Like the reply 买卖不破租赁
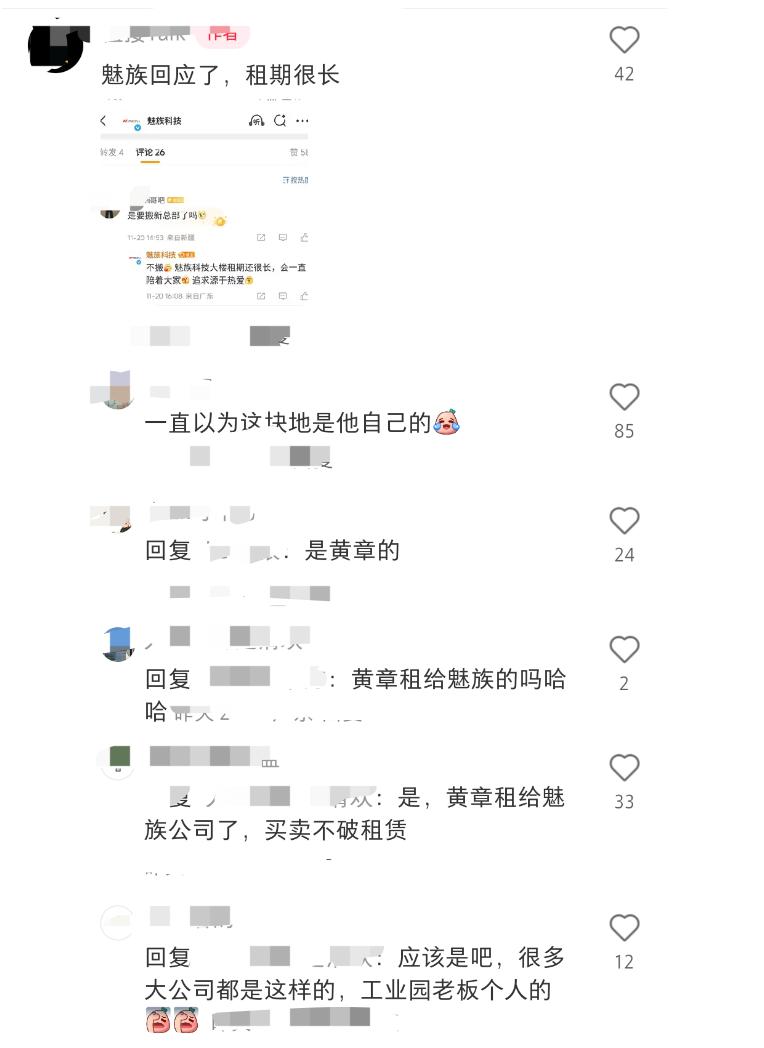The height and width of the screenshot is (1048, 764). [x=624, y=767]
